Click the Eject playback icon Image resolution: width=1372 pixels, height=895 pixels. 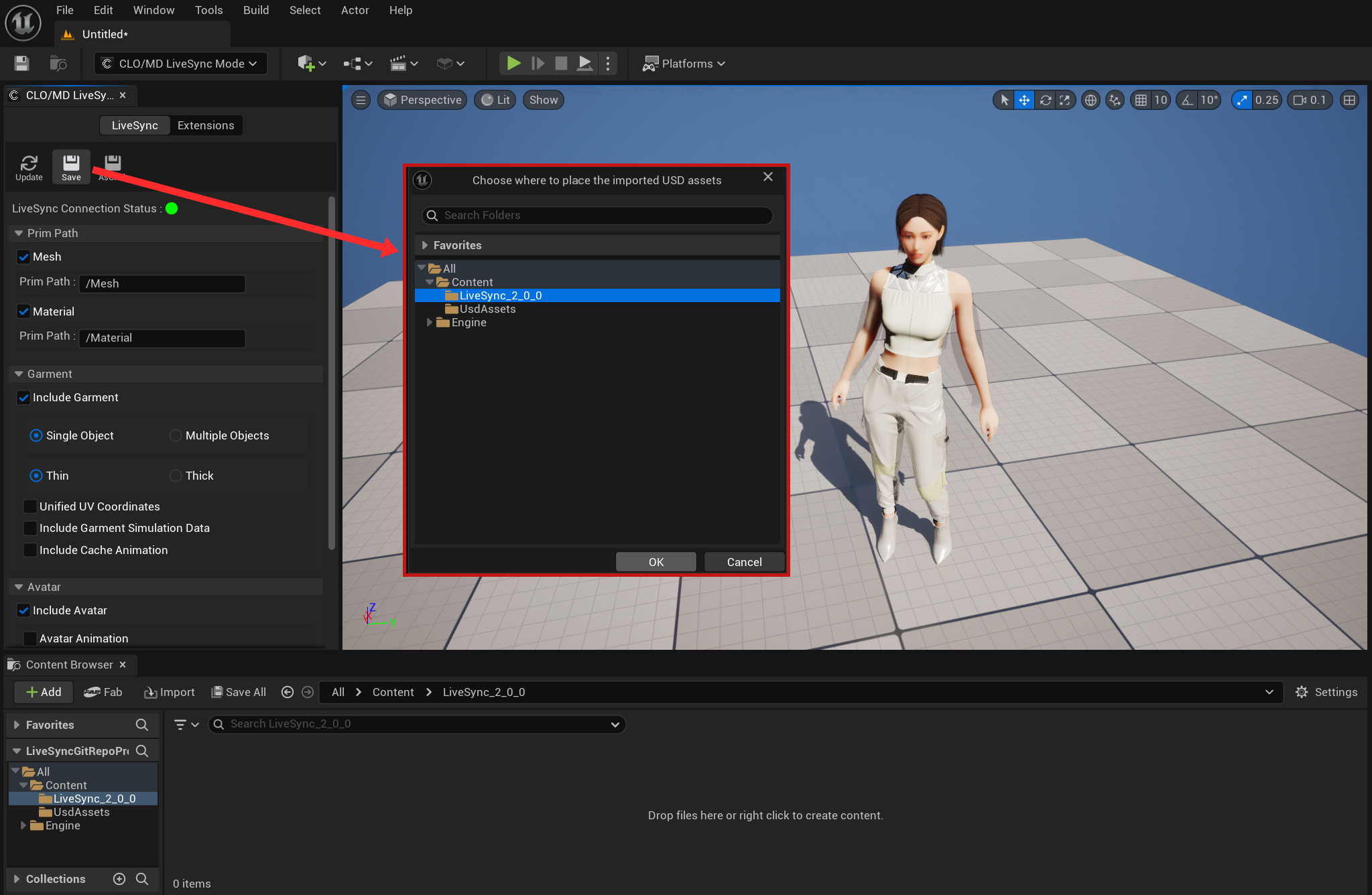(x=584, y=64)
